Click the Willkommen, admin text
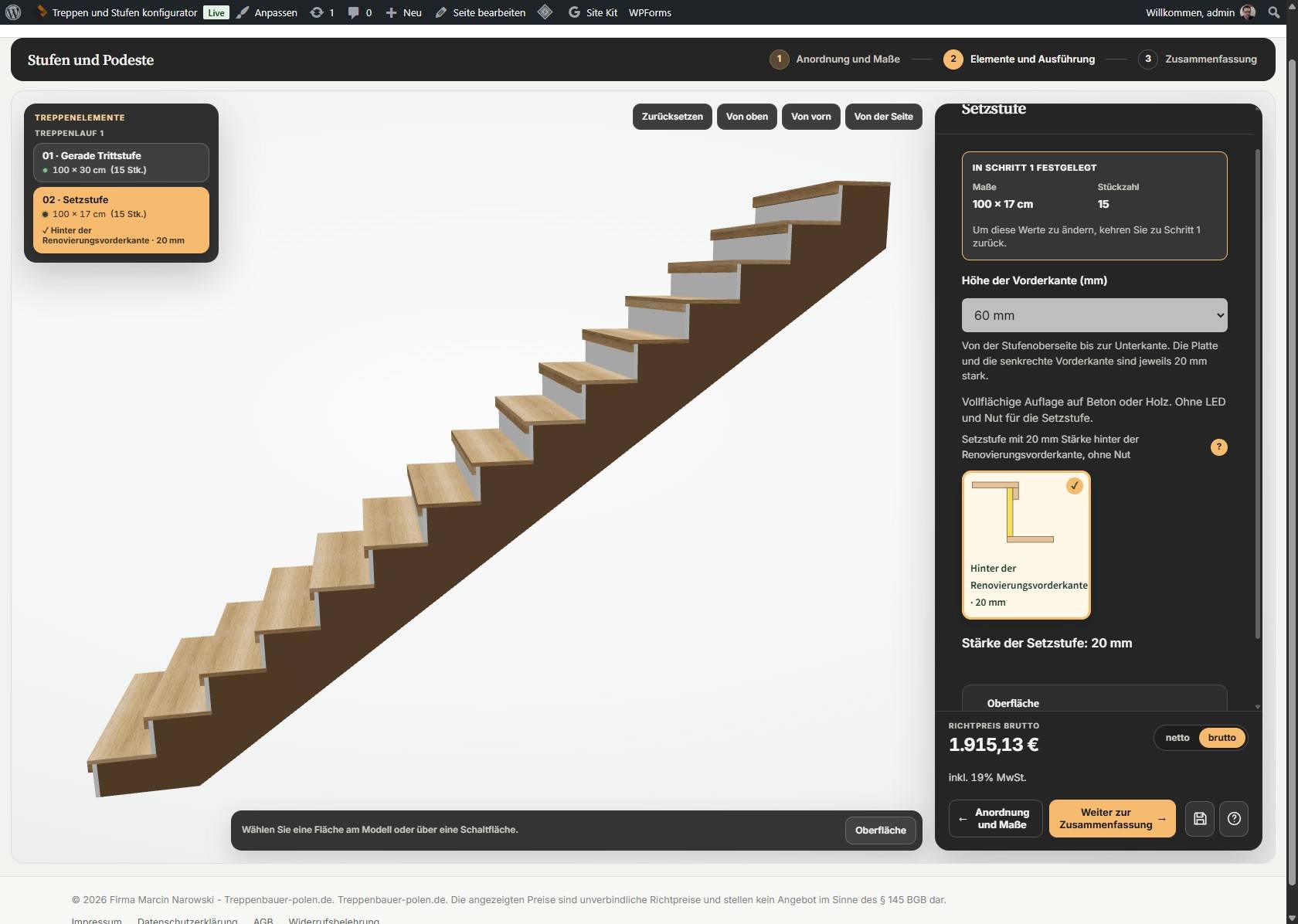 (x=1190, y=12)
